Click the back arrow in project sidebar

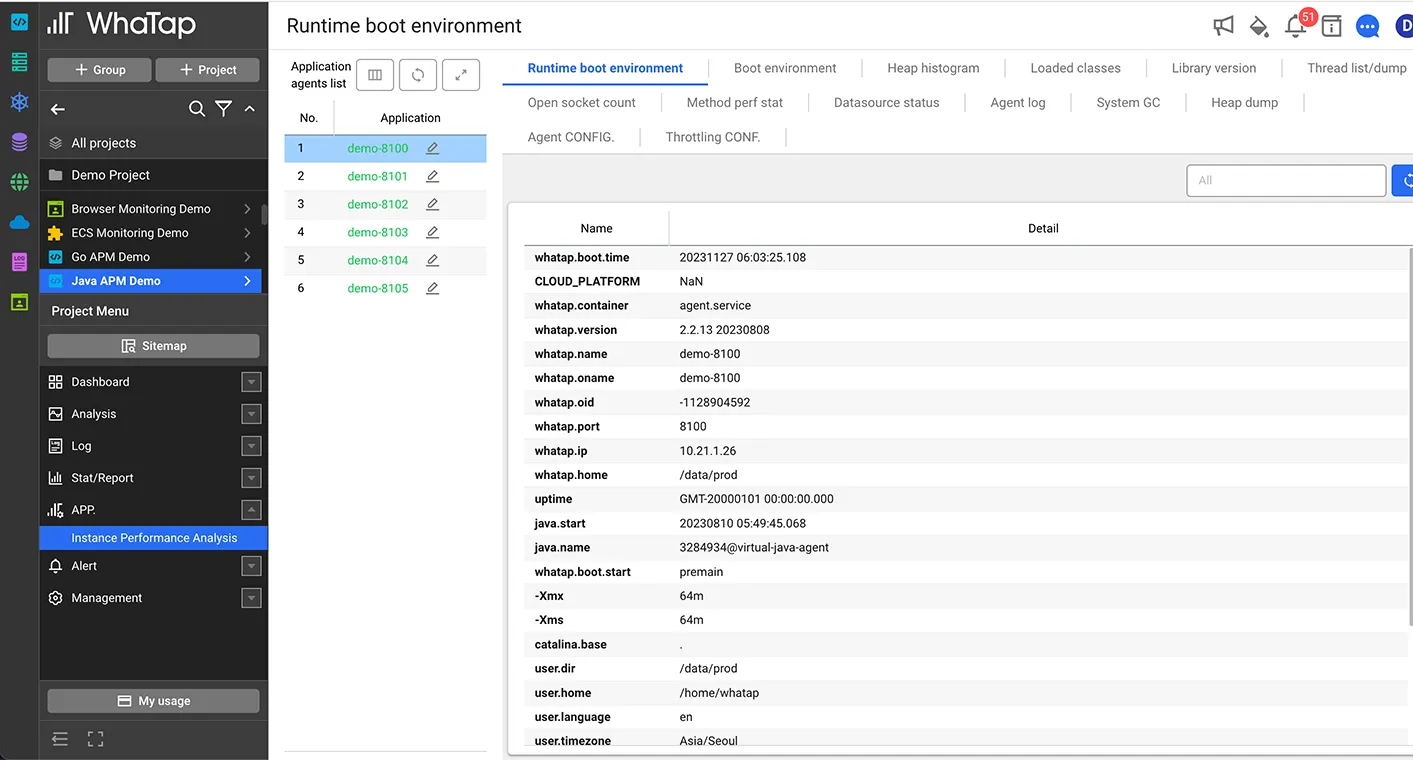[x=58, y=109]
